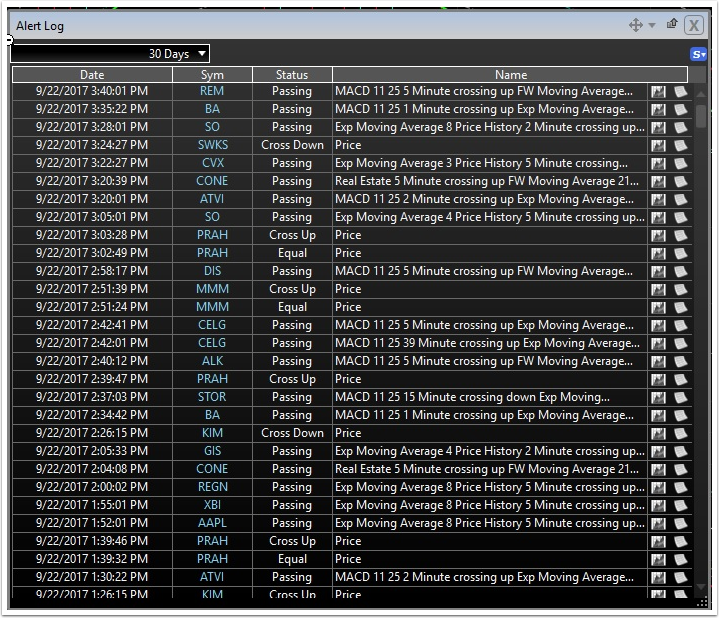
Task: Open note icon for ATVI 3:20:01 PM row
Action: pyautogui.click(x=680, y=199)
